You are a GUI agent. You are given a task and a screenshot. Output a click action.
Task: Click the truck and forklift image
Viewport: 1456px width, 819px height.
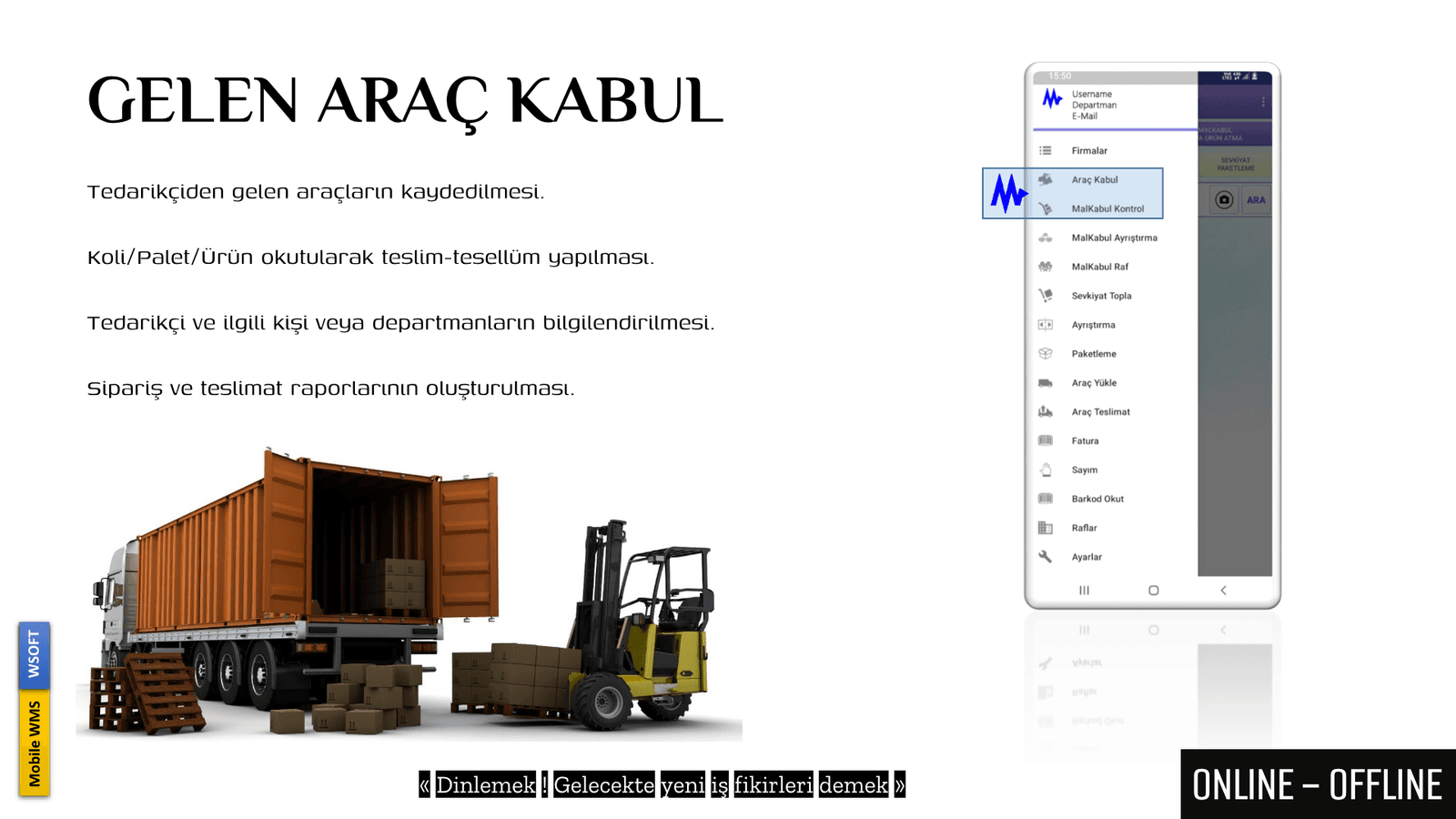coord(409,591)
